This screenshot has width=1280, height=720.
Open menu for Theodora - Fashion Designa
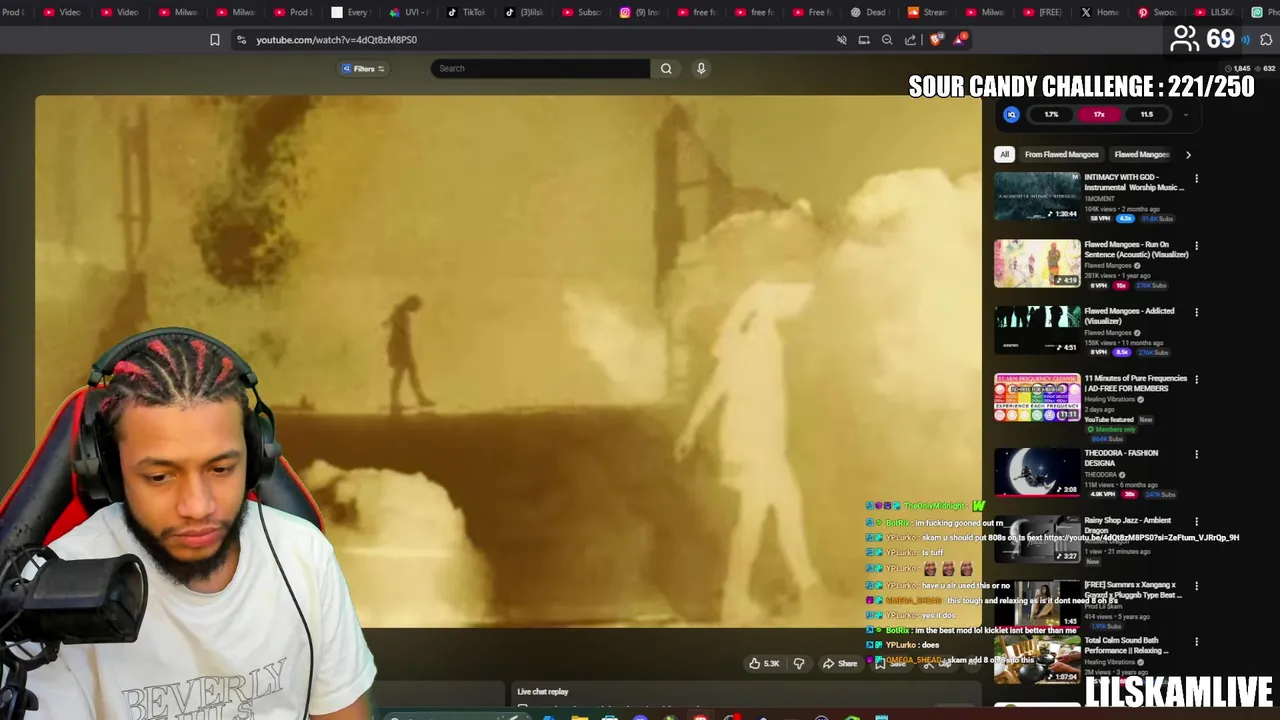point(1196,454)
